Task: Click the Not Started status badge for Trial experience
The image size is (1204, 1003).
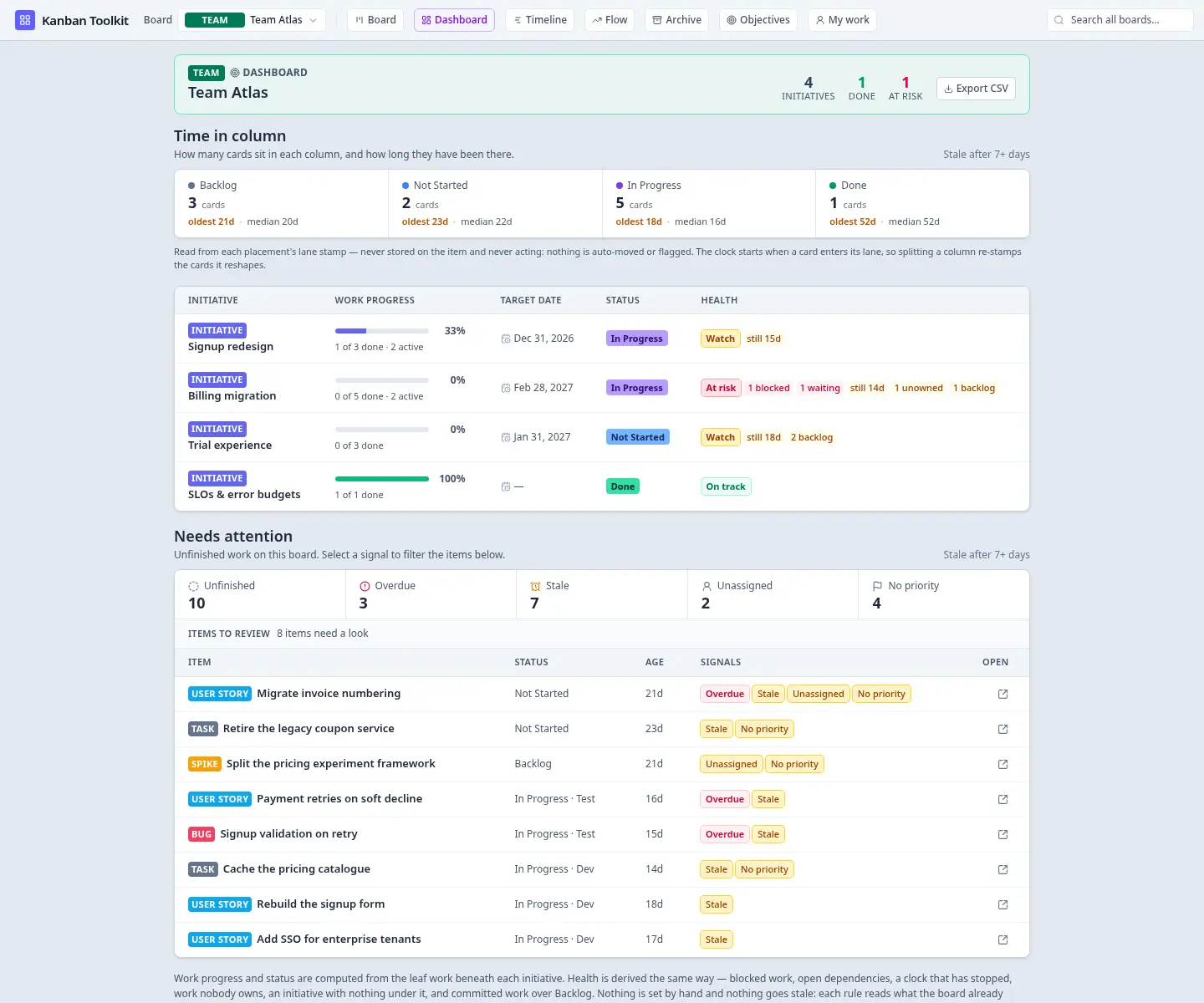Action: click(x=638, y=437)
